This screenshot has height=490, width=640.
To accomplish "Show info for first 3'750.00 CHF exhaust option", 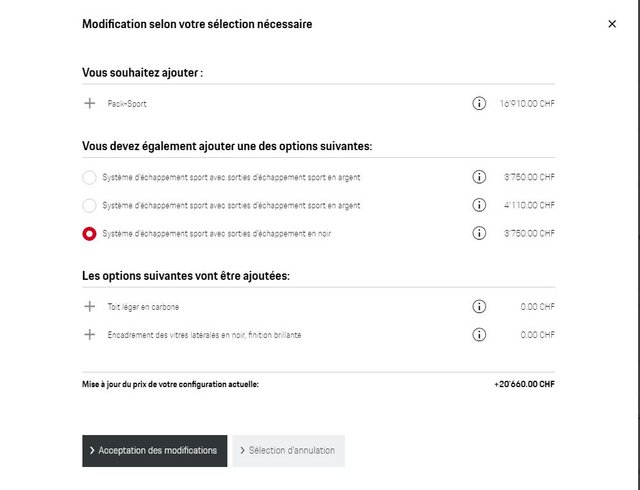I will [x=479, y=177].
